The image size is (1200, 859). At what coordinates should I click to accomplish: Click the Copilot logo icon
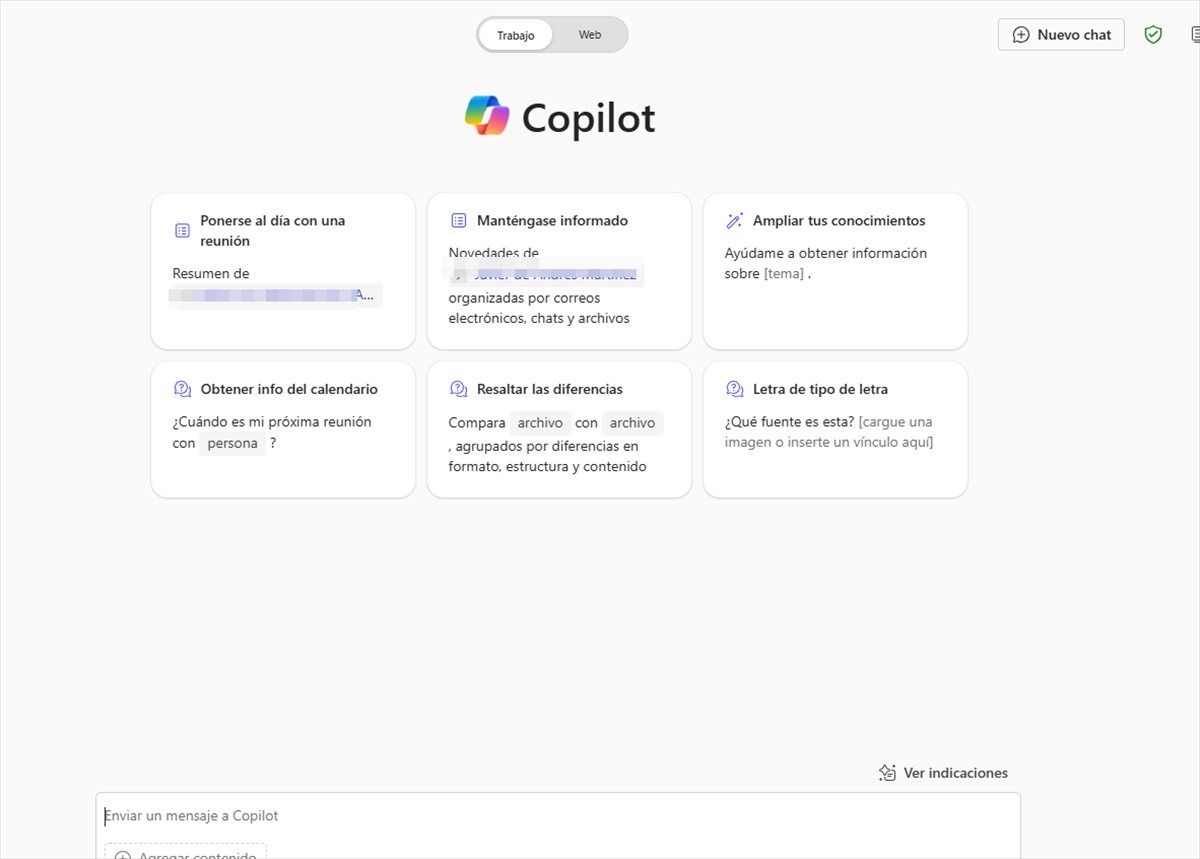tap(483, 115)
